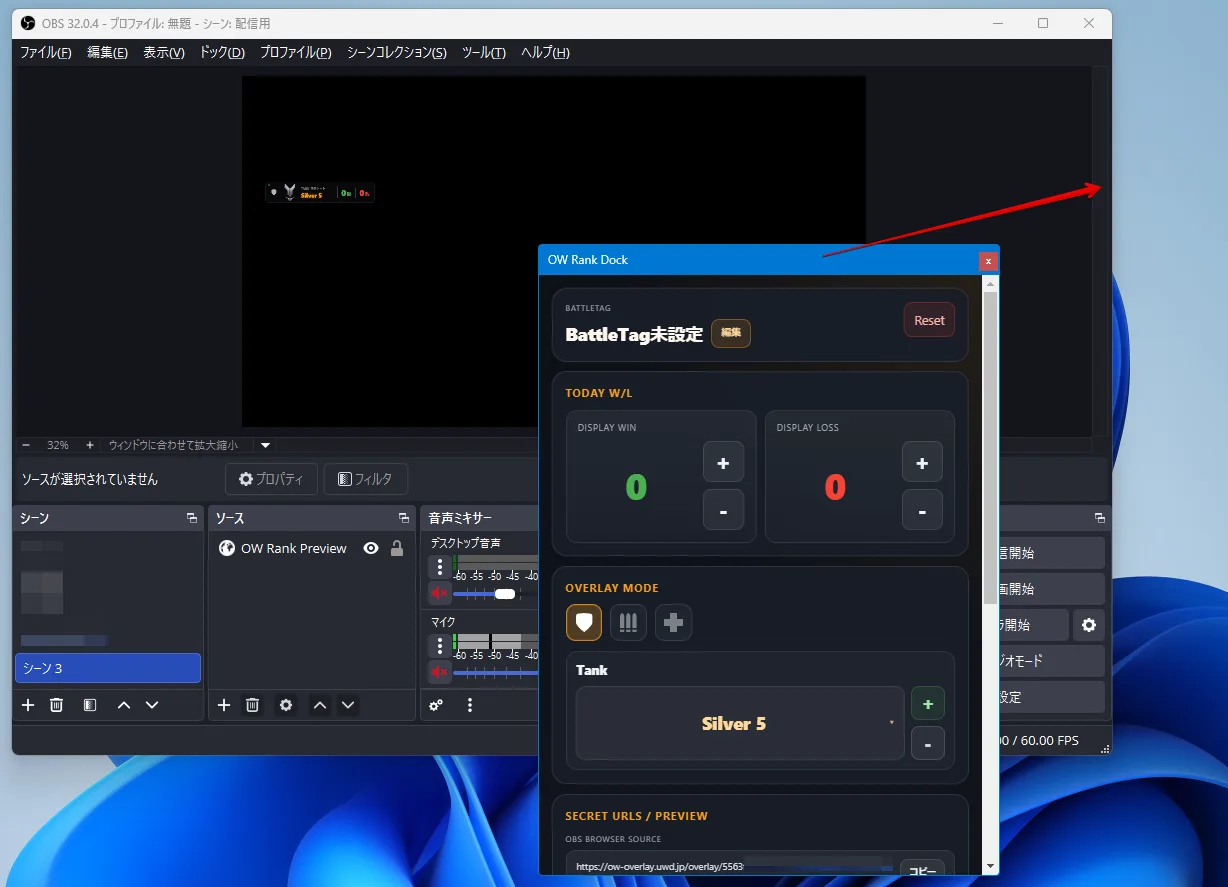Click the rank overlay in preview

[x=320, y=192]
